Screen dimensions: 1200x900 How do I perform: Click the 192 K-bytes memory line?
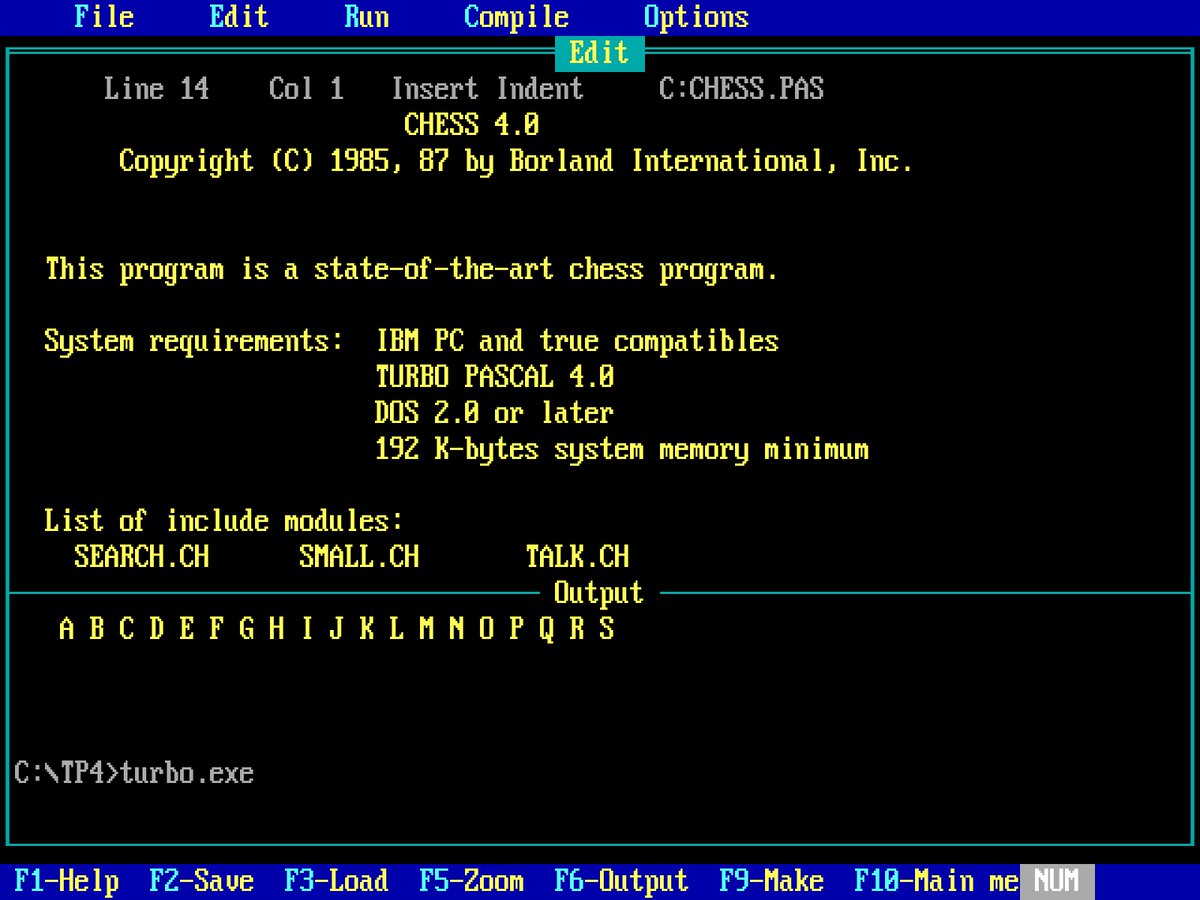(622, 449)
